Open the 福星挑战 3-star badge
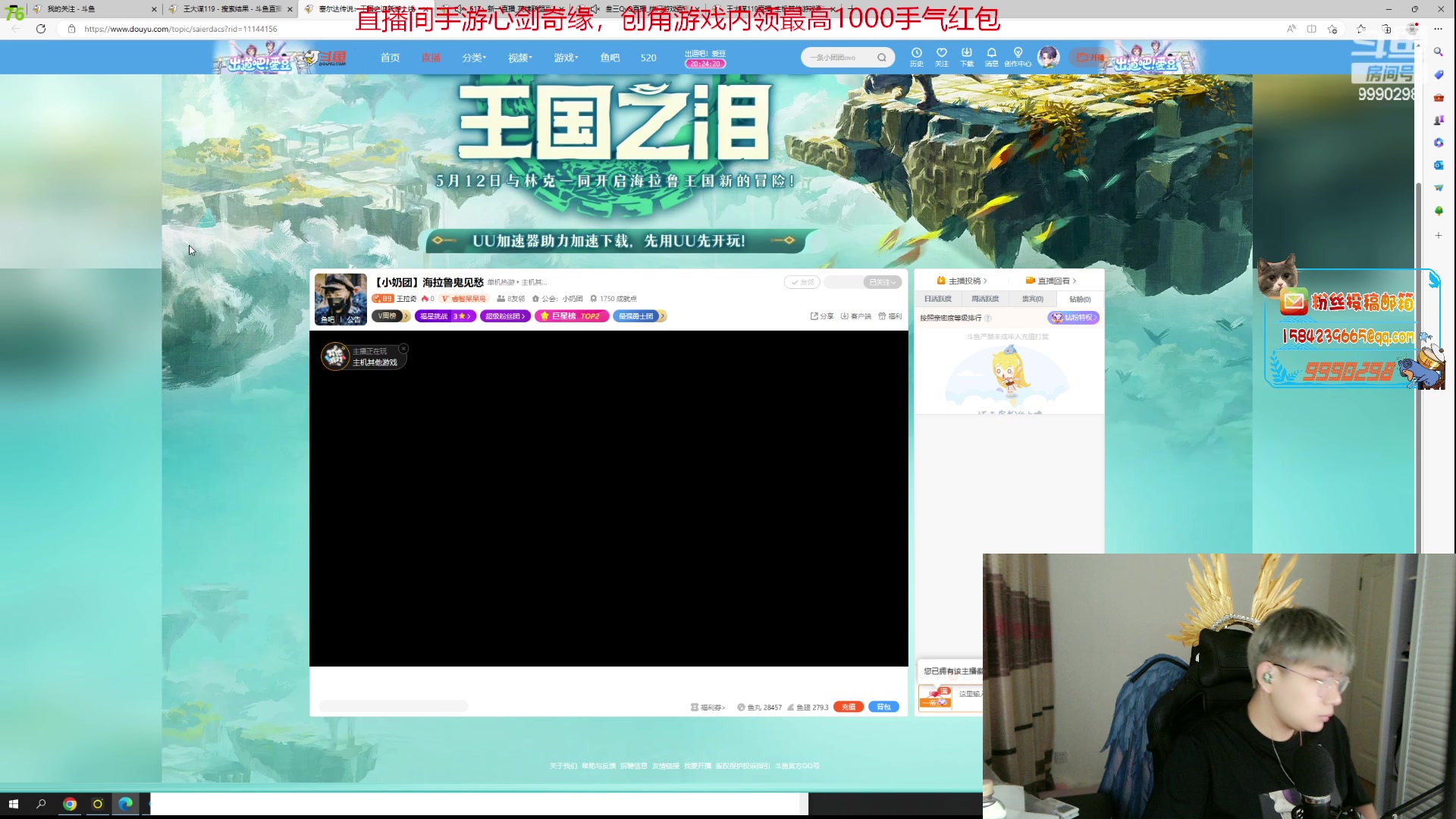1456x819 pixels. coord(446,316)
